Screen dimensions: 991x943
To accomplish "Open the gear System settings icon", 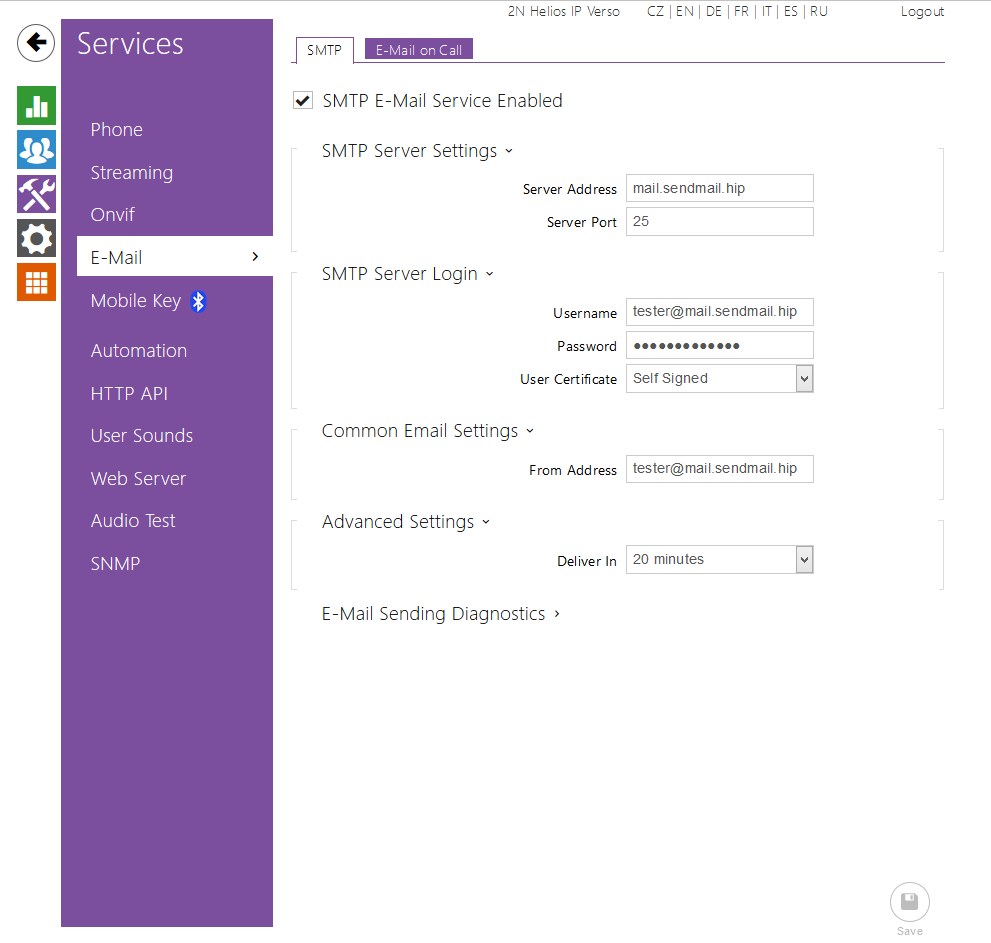I will pos(36,238).
